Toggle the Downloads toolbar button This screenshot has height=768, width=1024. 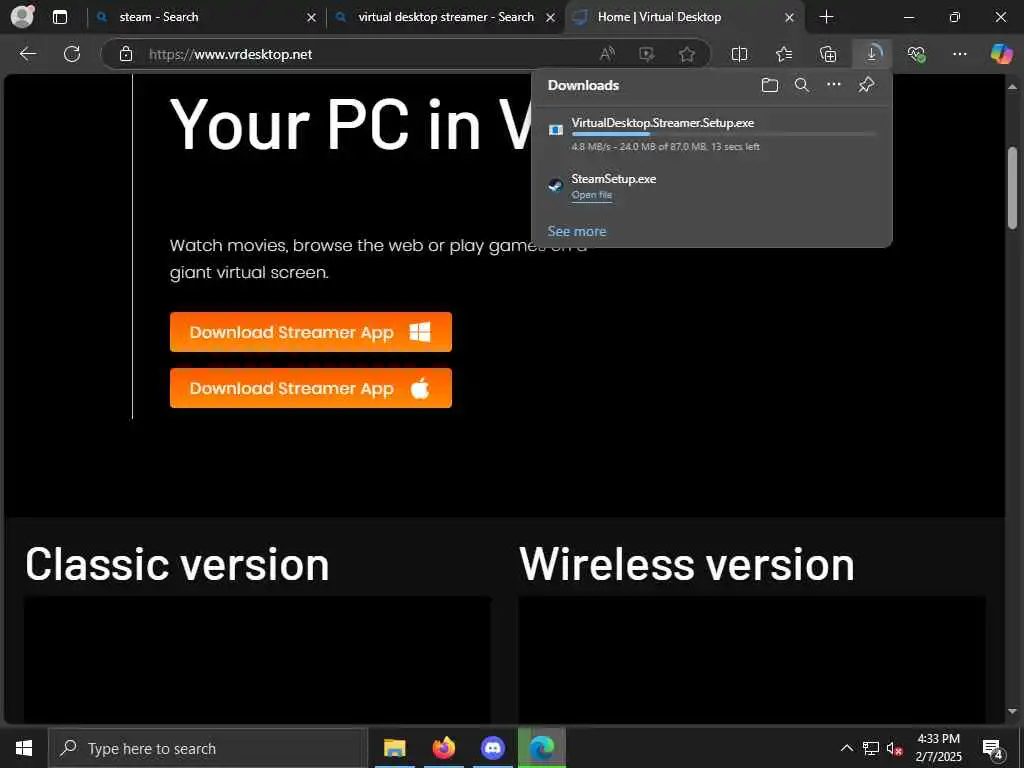pos(872,54)
